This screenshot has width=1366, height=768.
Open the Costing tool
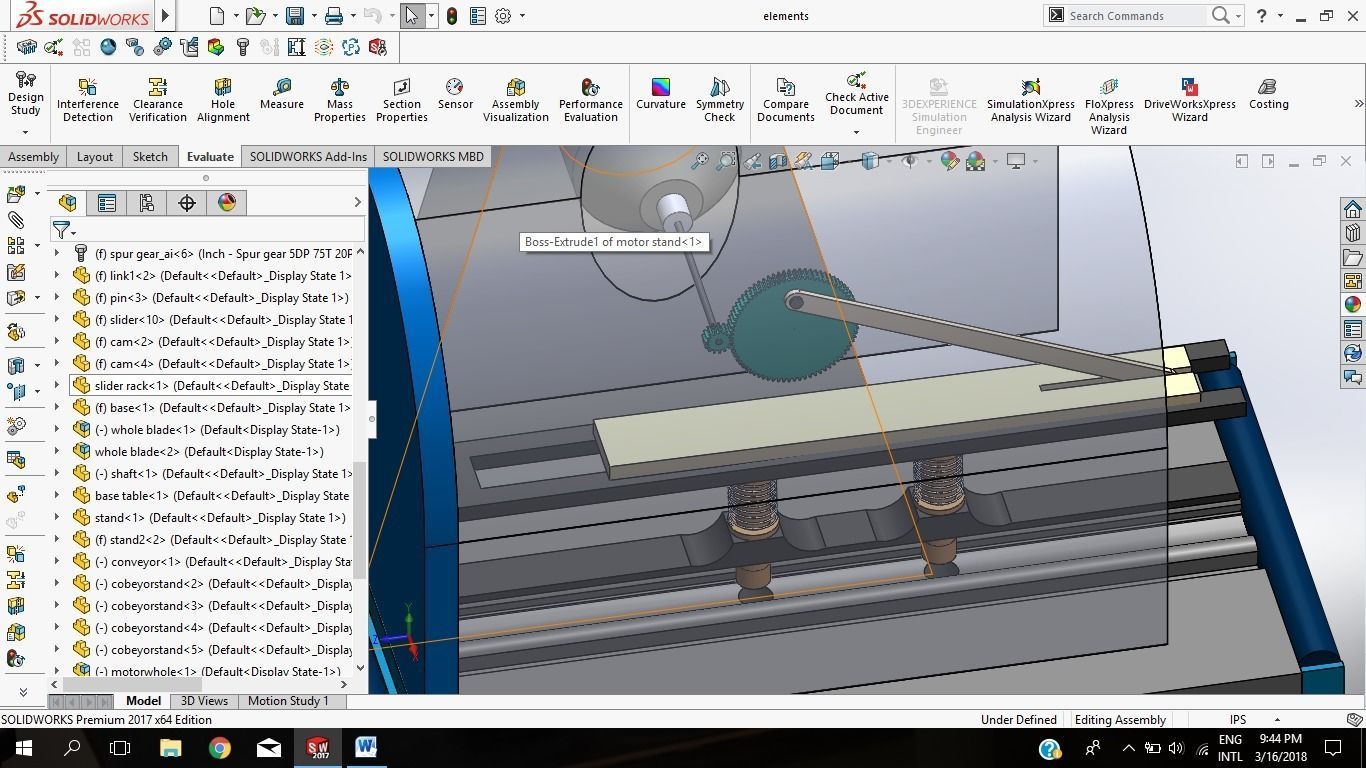click(1269, 94)
